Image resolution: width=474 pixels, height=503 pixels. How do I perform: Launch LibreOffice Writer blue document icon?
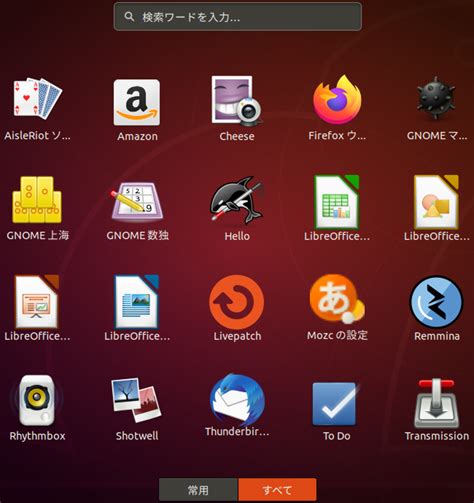click(x=137, y=301)
